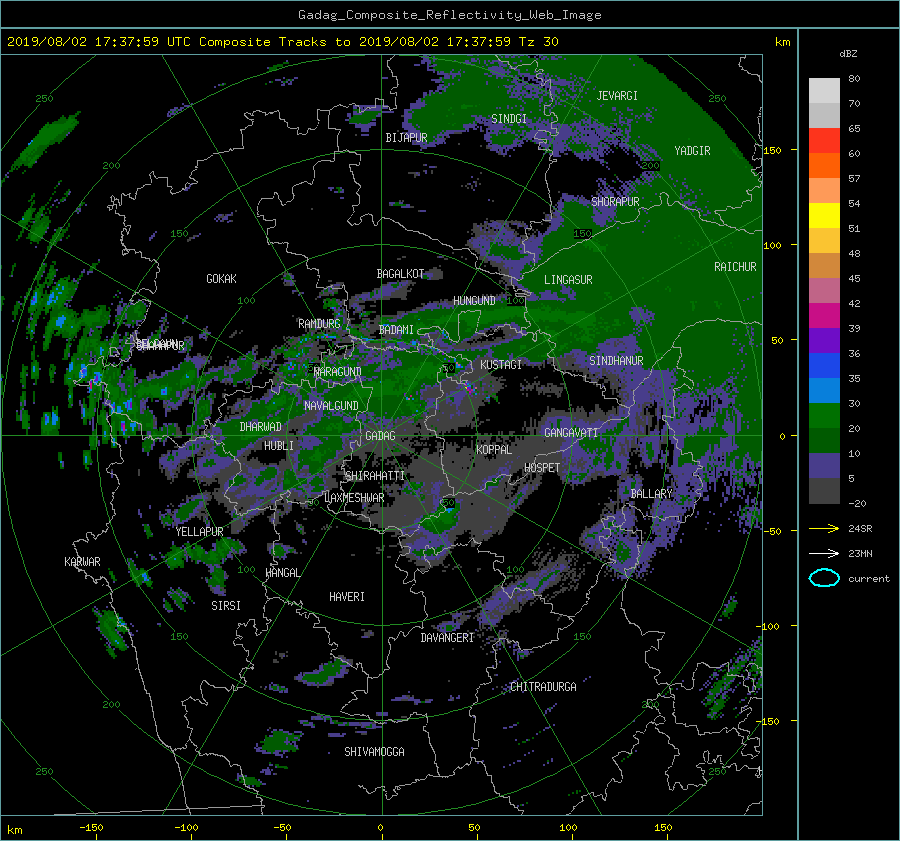900x841 pixels.
Task: Click the cyan 'current' ellipse legend icon
Action: (824, 578)
